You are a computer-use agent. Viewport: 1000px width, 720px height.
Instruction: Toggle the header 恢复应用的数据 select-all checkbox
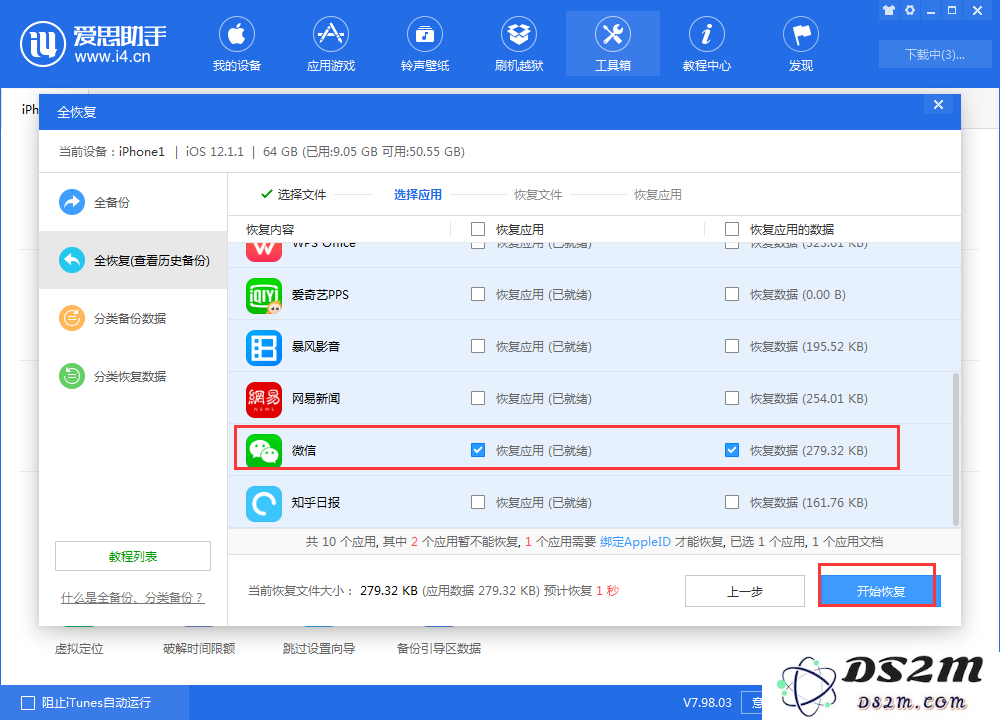pos(732,229)
